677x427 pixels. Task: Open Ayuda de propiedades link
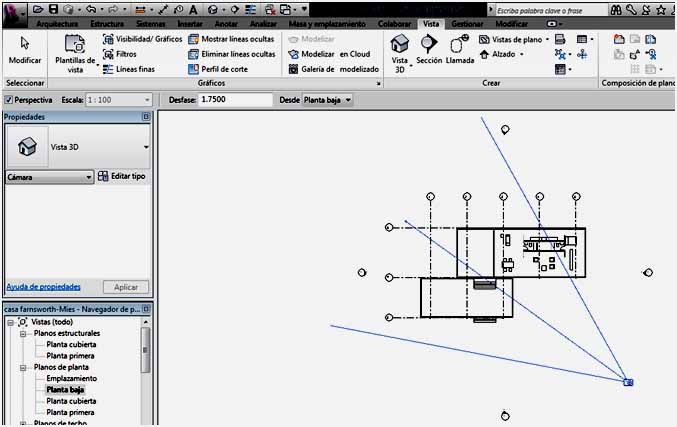pos(43,286)
